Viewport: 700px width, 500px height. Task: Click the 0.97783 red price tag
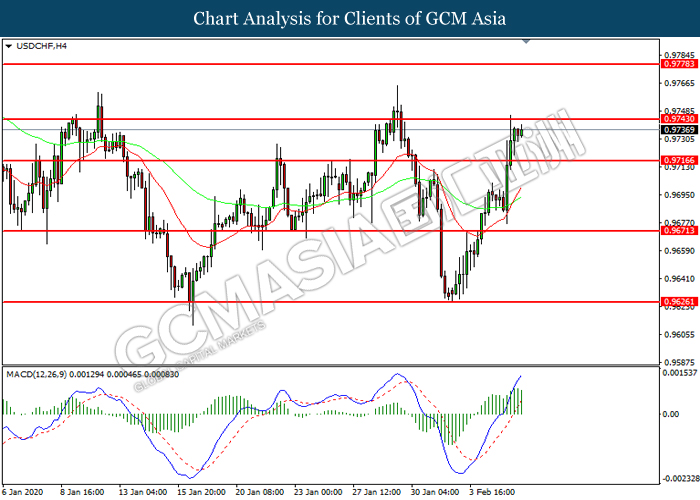(677, 63)
